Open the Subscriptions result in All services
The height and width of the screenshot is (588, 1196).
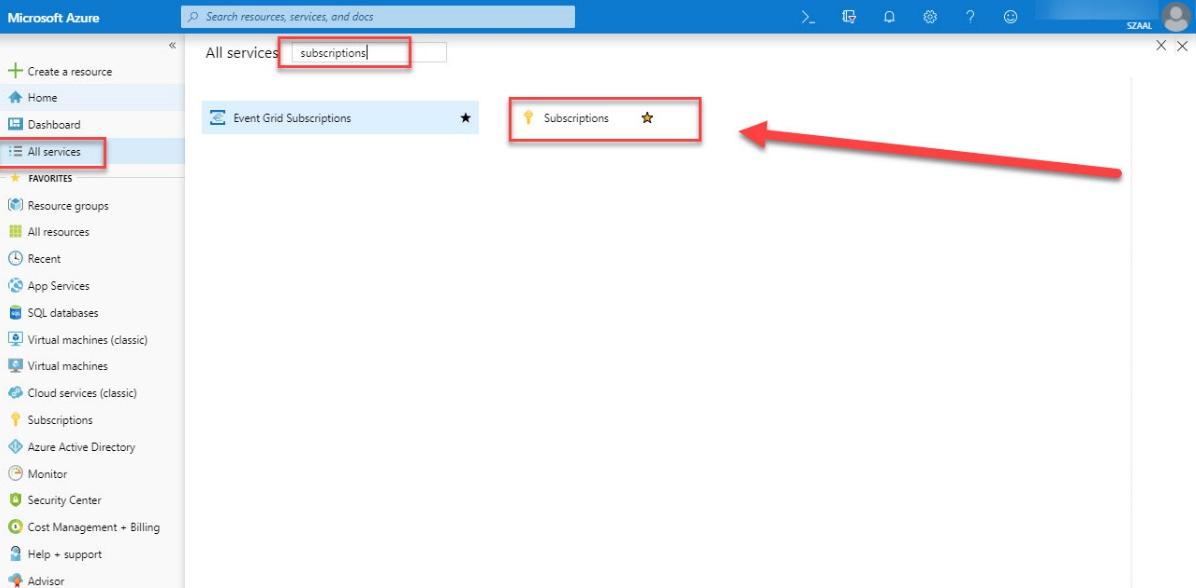click(x=576, y=118)
